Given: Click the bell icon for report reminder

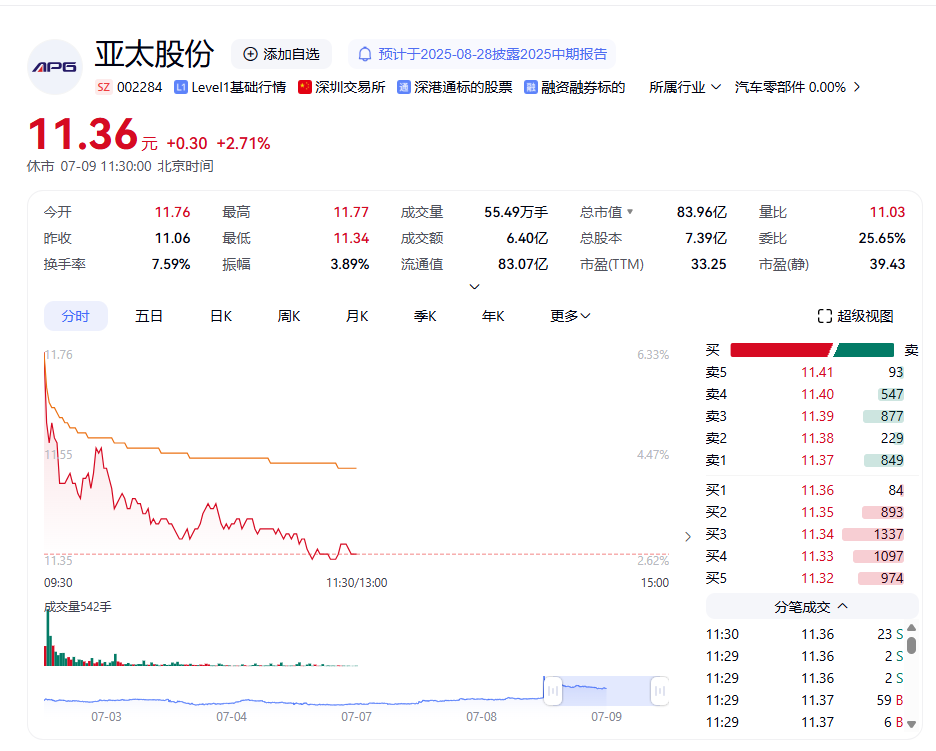Looking at the screenshot, I should click(365, 54).
